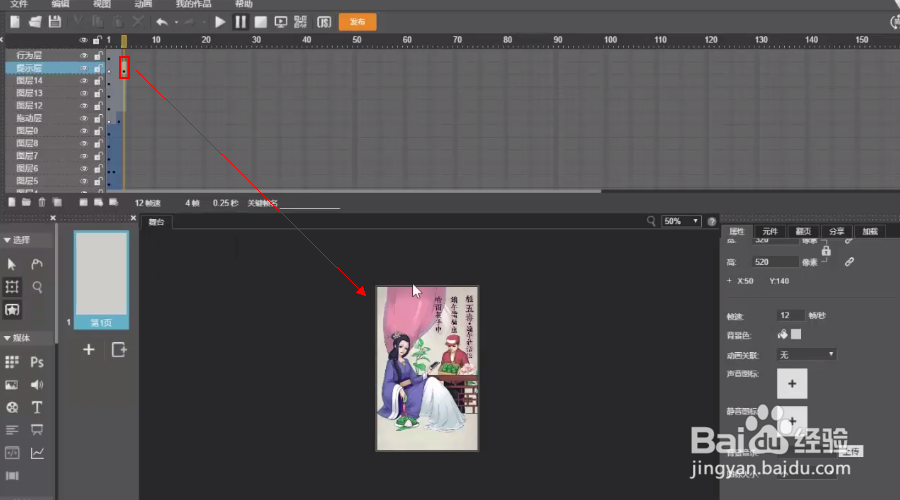Stop the animation playback
900x500 pixels.
[261, 22]
